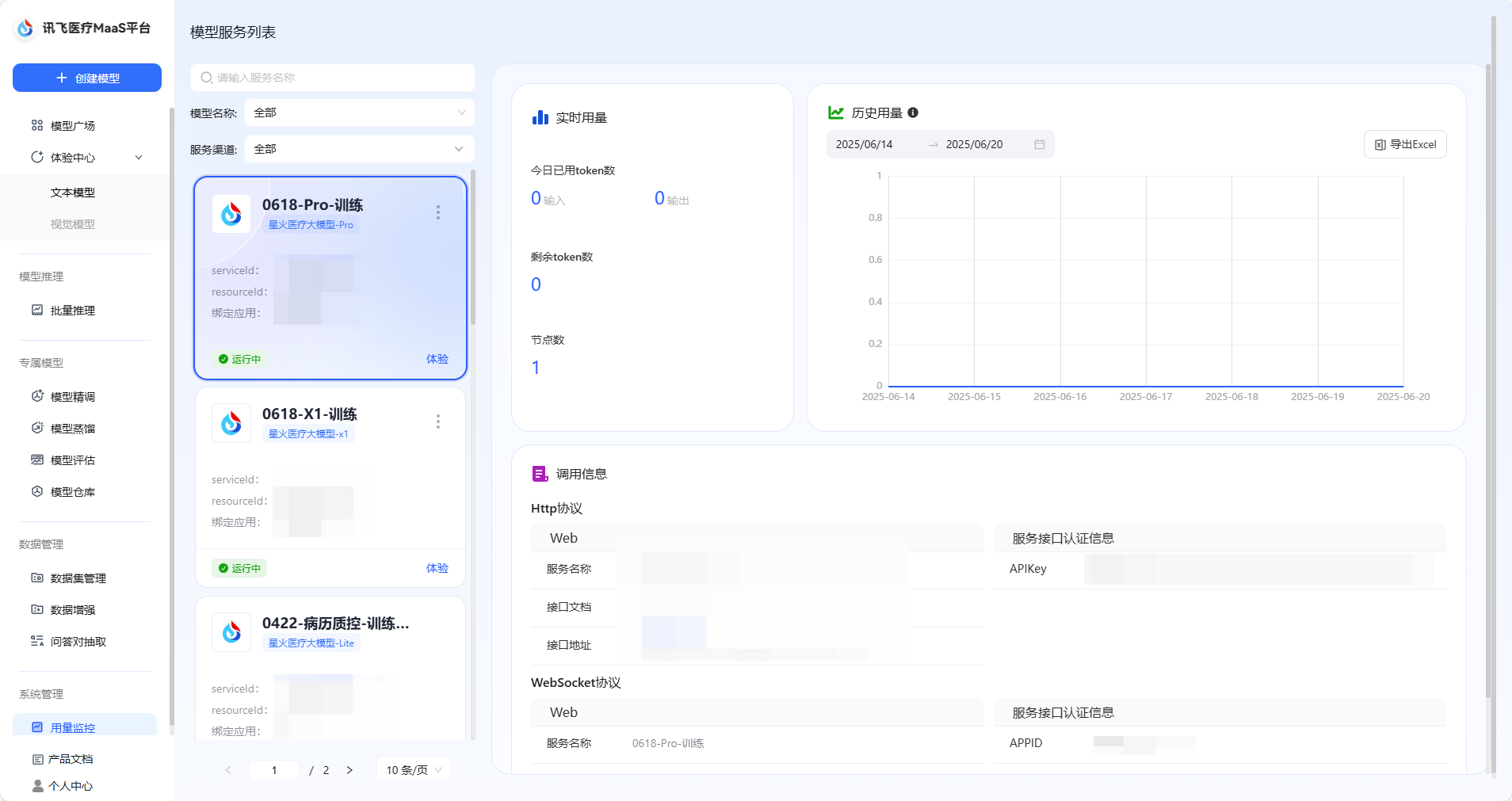Open 产品文档 link
1512x801 pixels.
[x=71, y=759]
